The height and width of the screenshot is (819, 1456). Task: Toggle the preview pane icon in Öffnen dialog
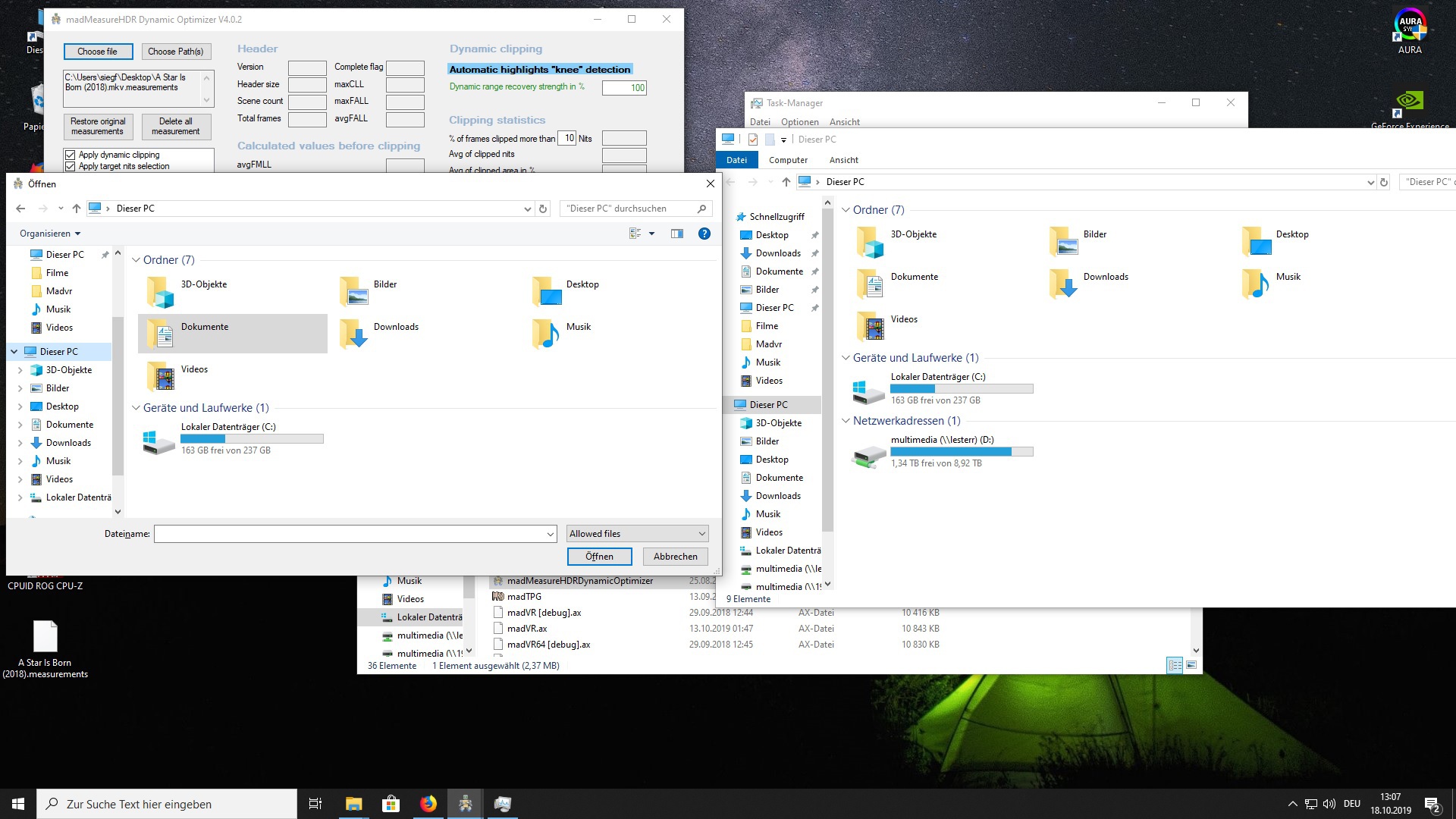(x=677, y=234)
